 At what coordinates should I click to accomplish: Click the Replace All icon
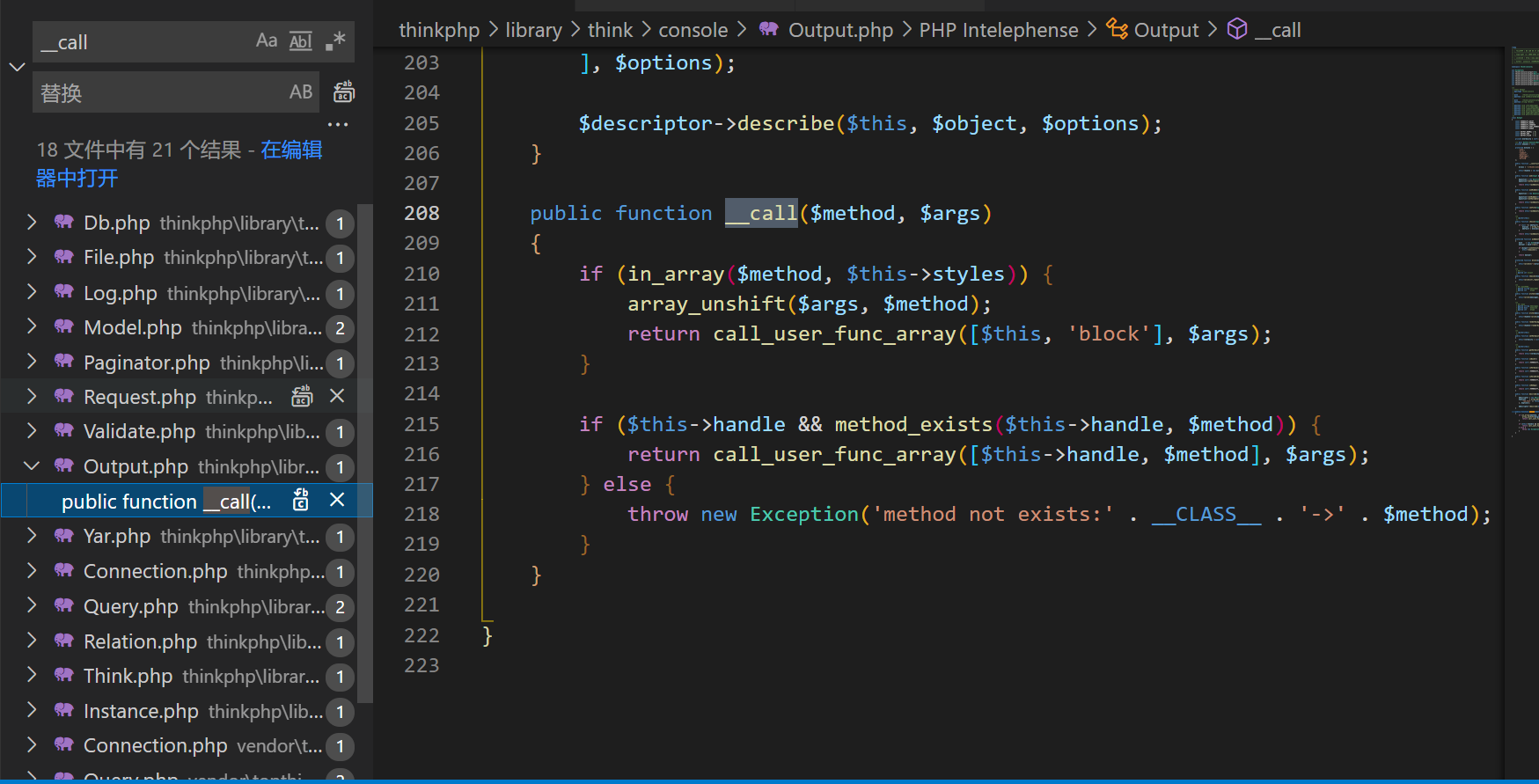pos(344,92)
